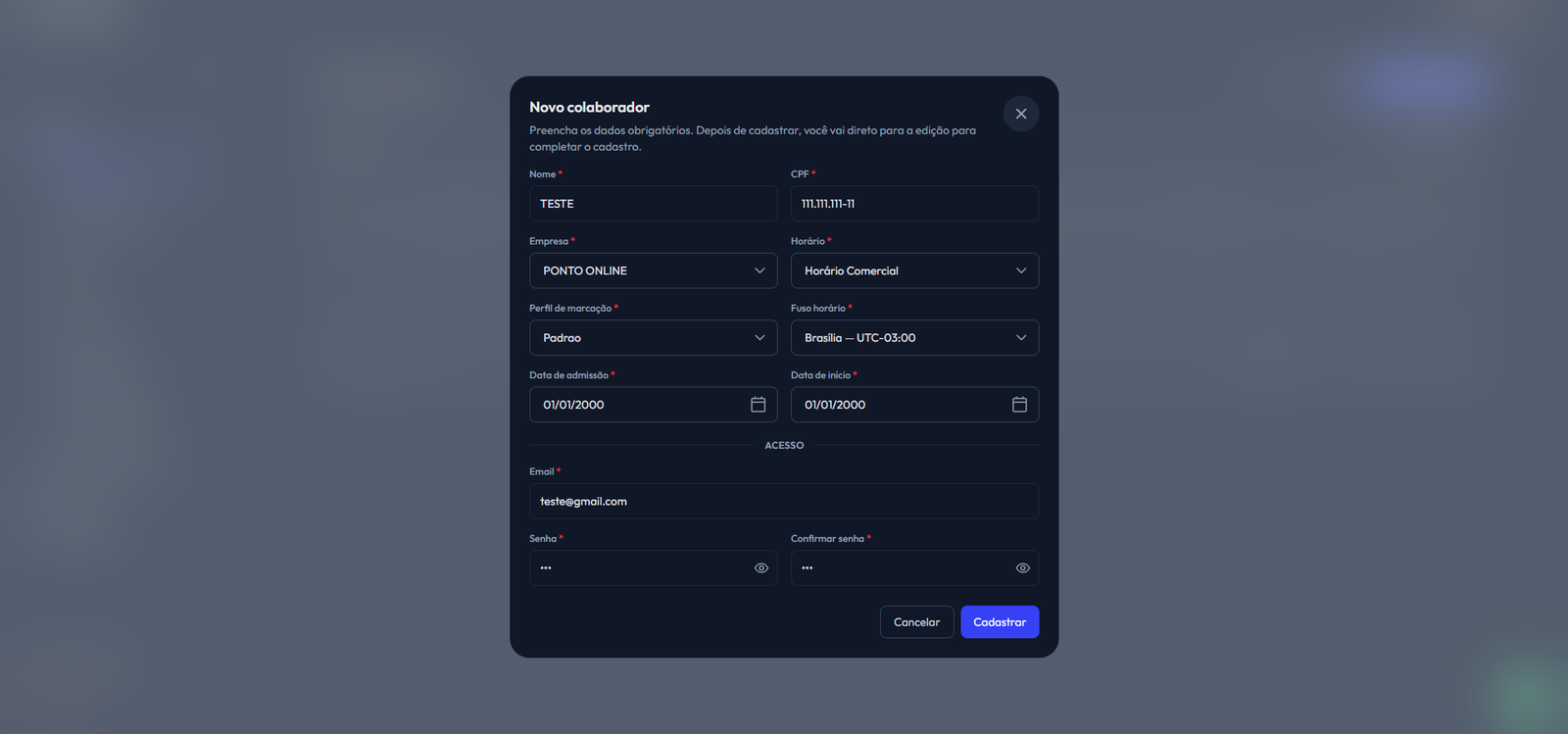Show the Confirmar senha password text
Viewport: 1568px width, 734px height.
click(x=1022, y=568)
